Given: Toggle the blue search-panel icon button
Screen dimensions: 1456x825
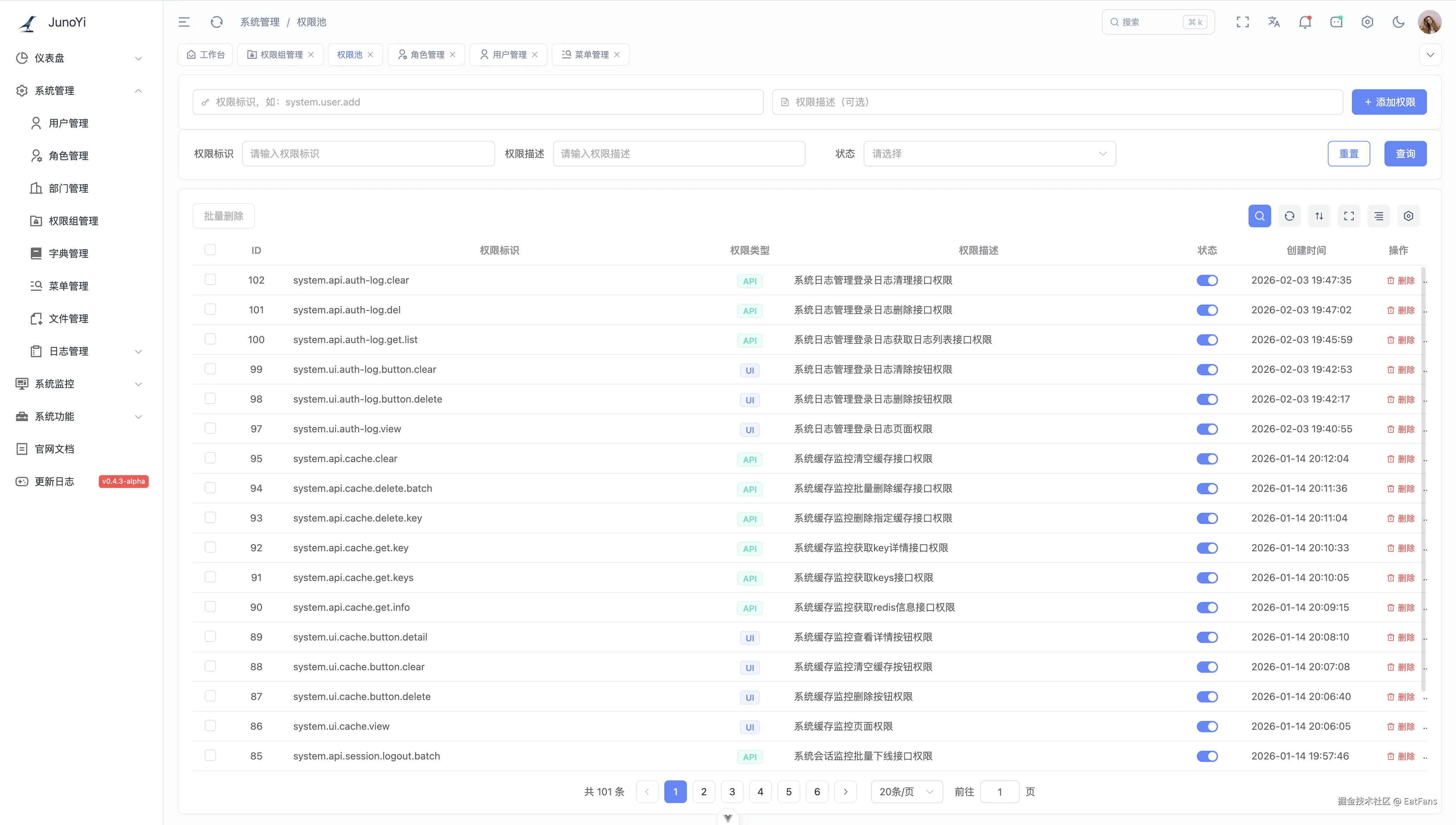Looking at the screenshot, I should [1259, 216].
